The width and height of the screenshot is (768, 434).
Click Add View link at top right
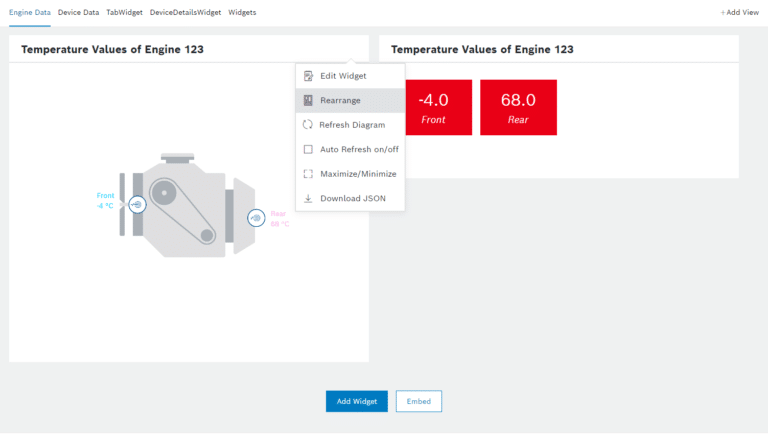(x=739, y=13)
